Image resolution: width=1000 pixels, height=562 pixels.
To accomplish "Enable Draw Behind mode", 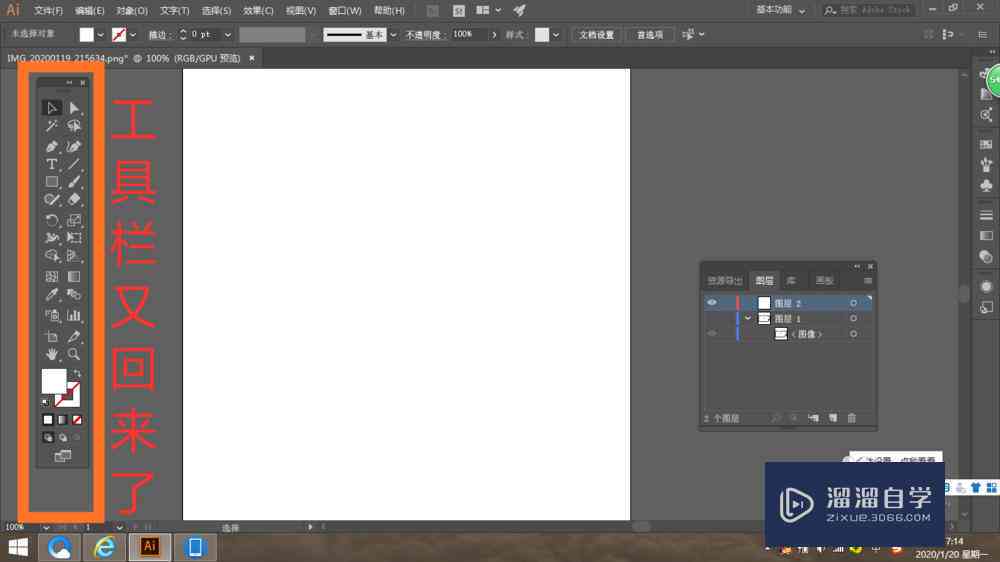I will pyautogui.click(x=62, y=438).
